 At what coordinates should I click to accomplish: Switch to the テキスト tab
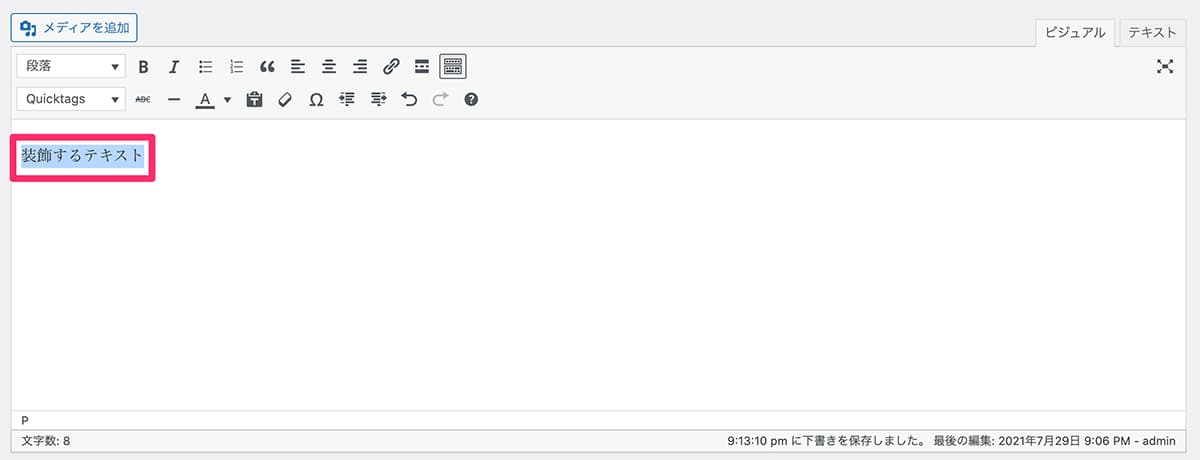click(x=1152, y=32)
